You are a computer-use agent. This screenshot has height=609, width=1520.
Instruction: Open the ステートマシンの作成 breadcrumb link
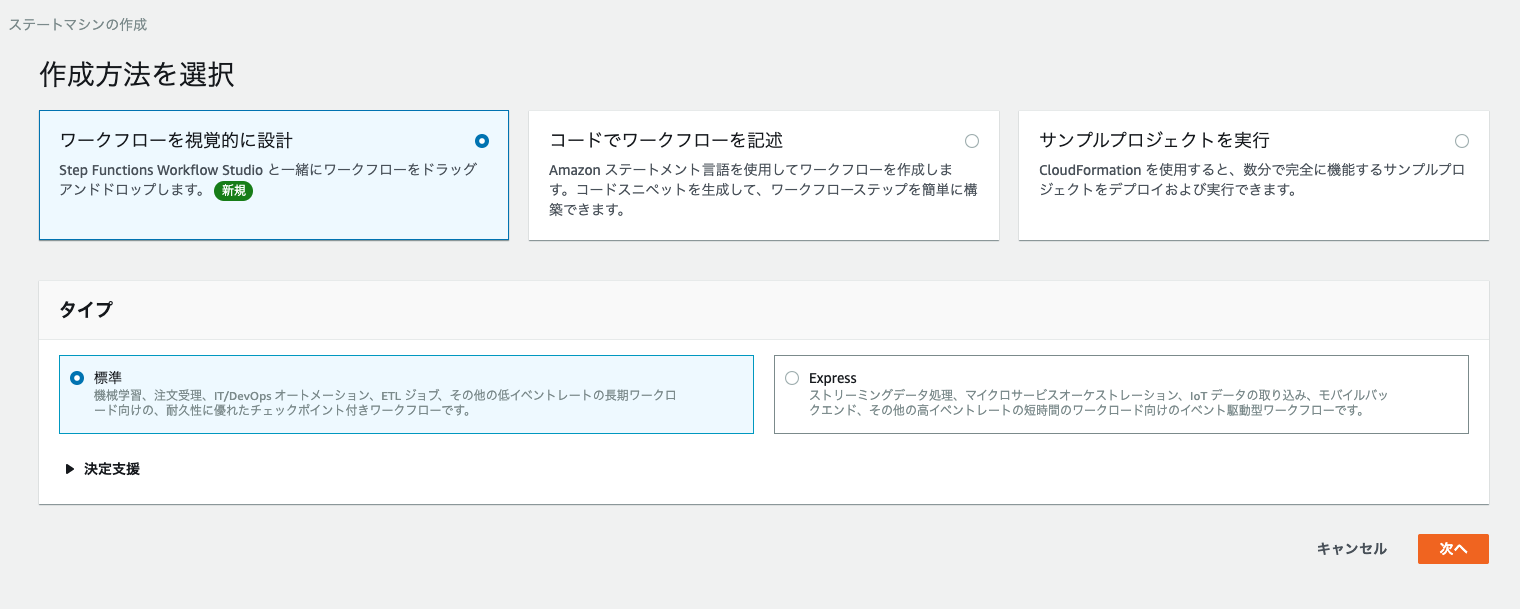click(x=75, y=24)
